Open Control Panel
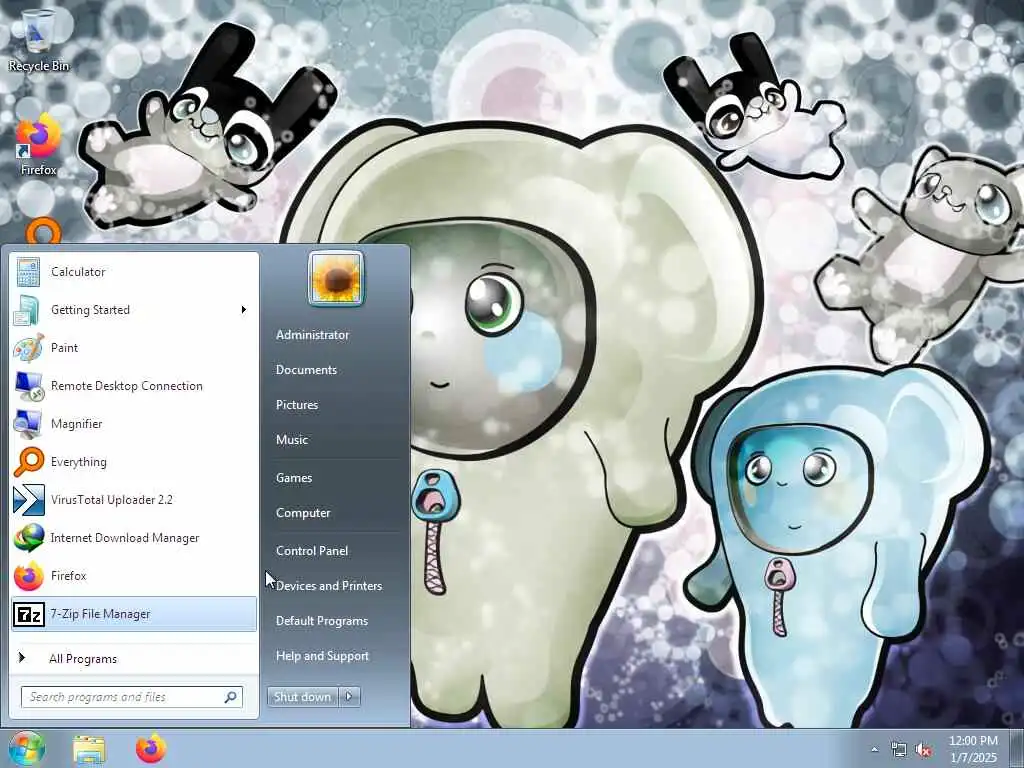 [312, 551]
